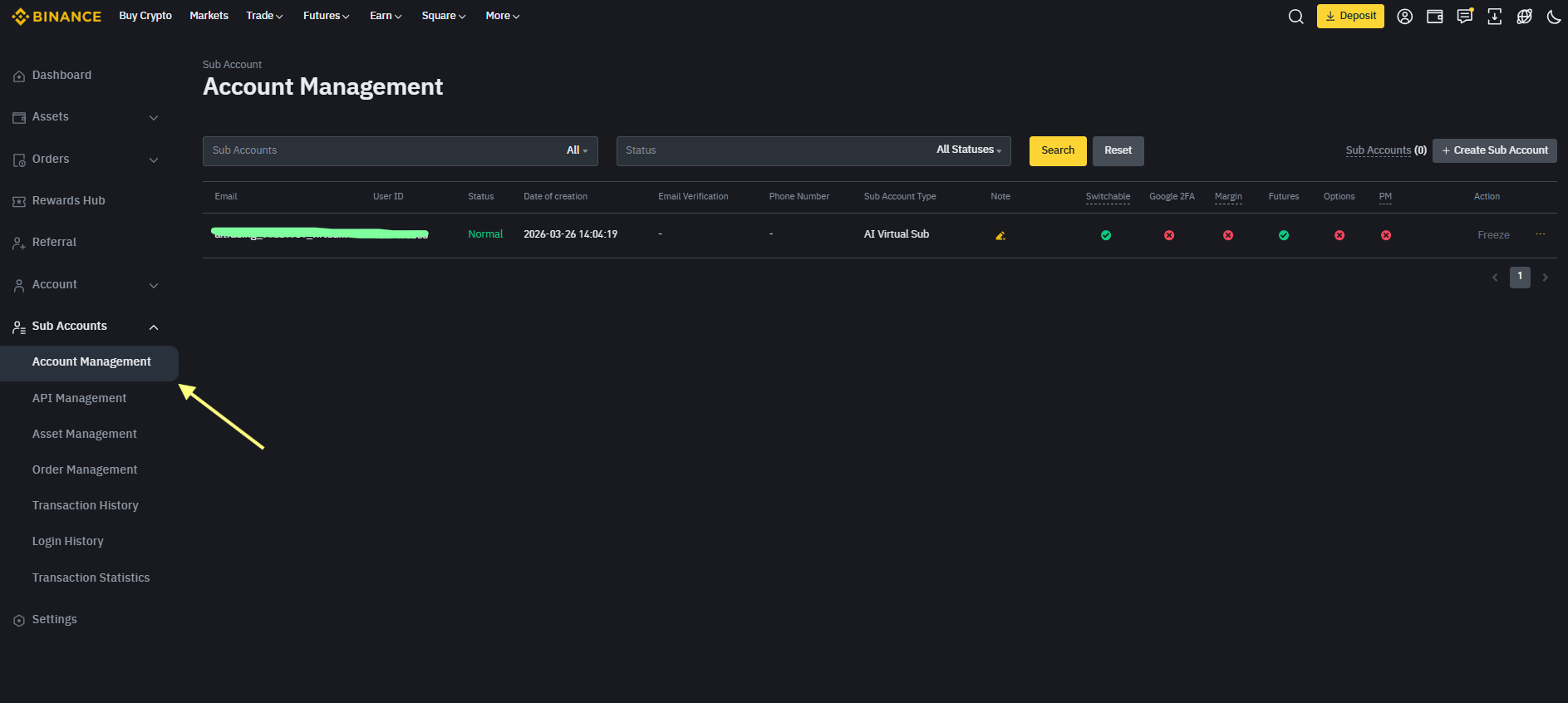Image resolution: width=1568 pixels, height=703 pixels.
Task: Click the download app icon
Action: pyautogui.click(x=1494, y=17)
